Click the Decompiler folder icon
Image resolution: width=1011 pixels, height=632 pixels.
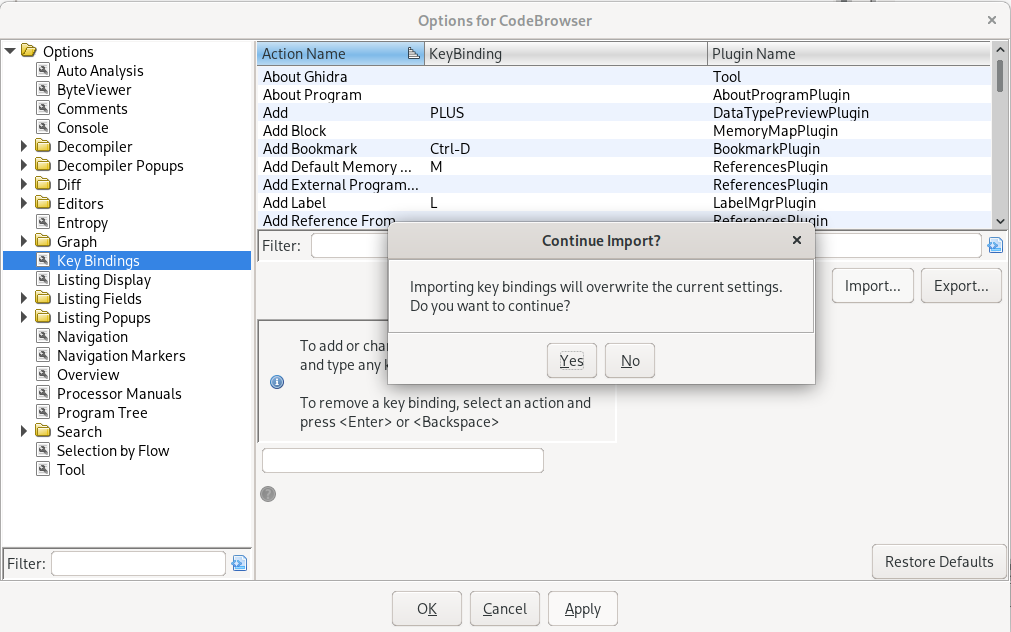[43, 146]
